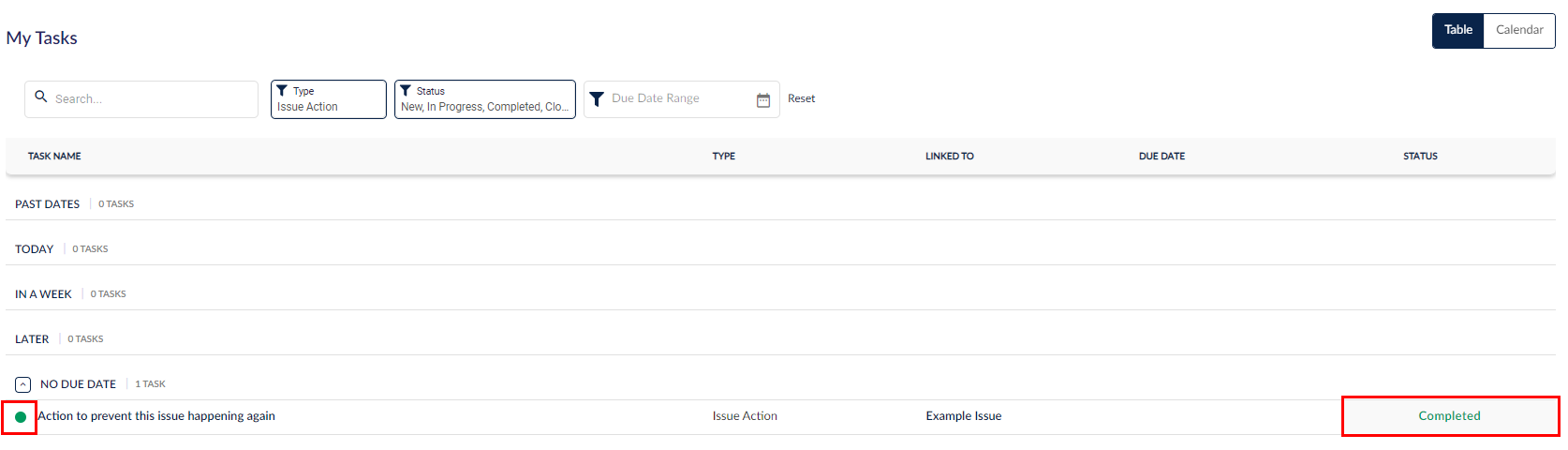Open the task 'Action to prevent this issue happening again'
Image resolution: width=1568 pixels, height=450 pixels.
156,416
